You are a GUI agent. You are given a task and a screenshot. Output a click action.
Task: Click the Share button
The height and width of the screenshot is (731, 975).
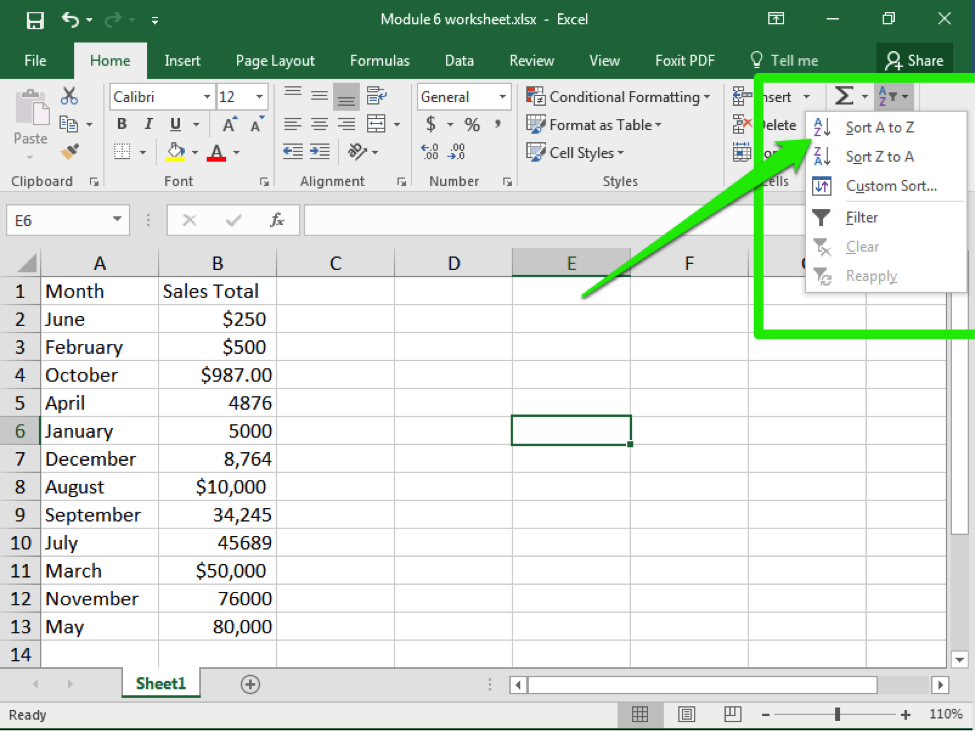click(x=914, y=61)
